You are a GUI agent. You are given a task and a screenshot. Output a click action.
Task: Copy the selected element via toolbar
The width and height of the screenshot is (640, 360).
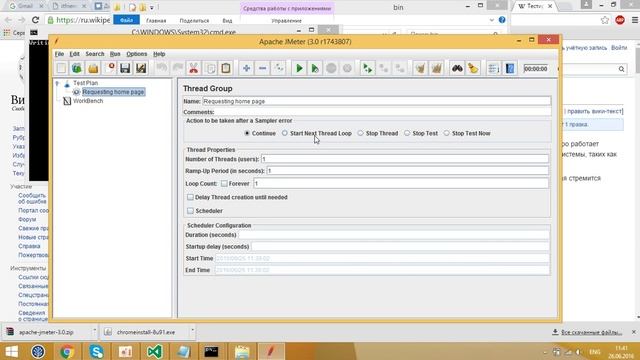[x=210, y=68]
